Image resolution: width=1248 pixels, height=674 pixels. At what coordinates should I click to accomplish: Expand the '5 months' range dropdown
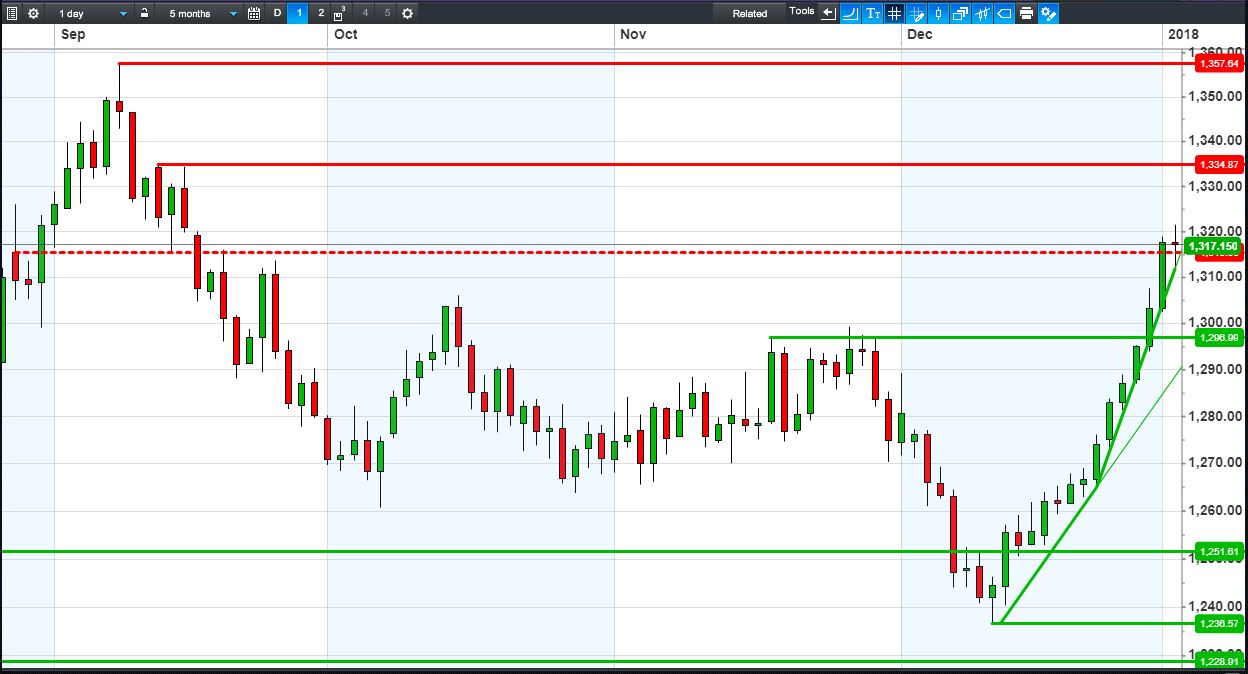(204, 13)
